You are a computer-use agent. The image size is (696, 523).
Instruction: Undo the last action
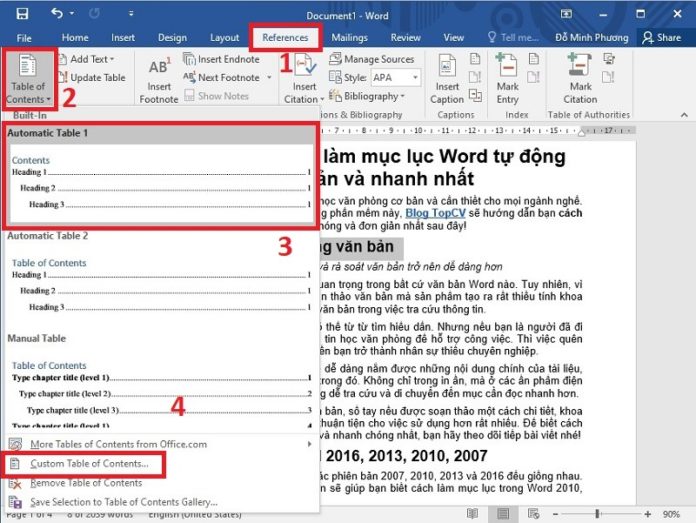pos(57,13)
